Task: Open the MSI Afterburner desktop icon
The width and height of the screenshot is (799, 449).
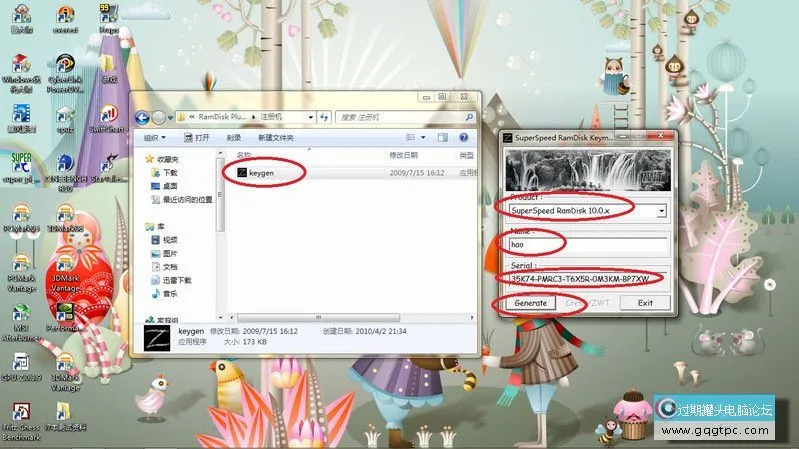Action: pyautogui.click(x=21, y=323)
